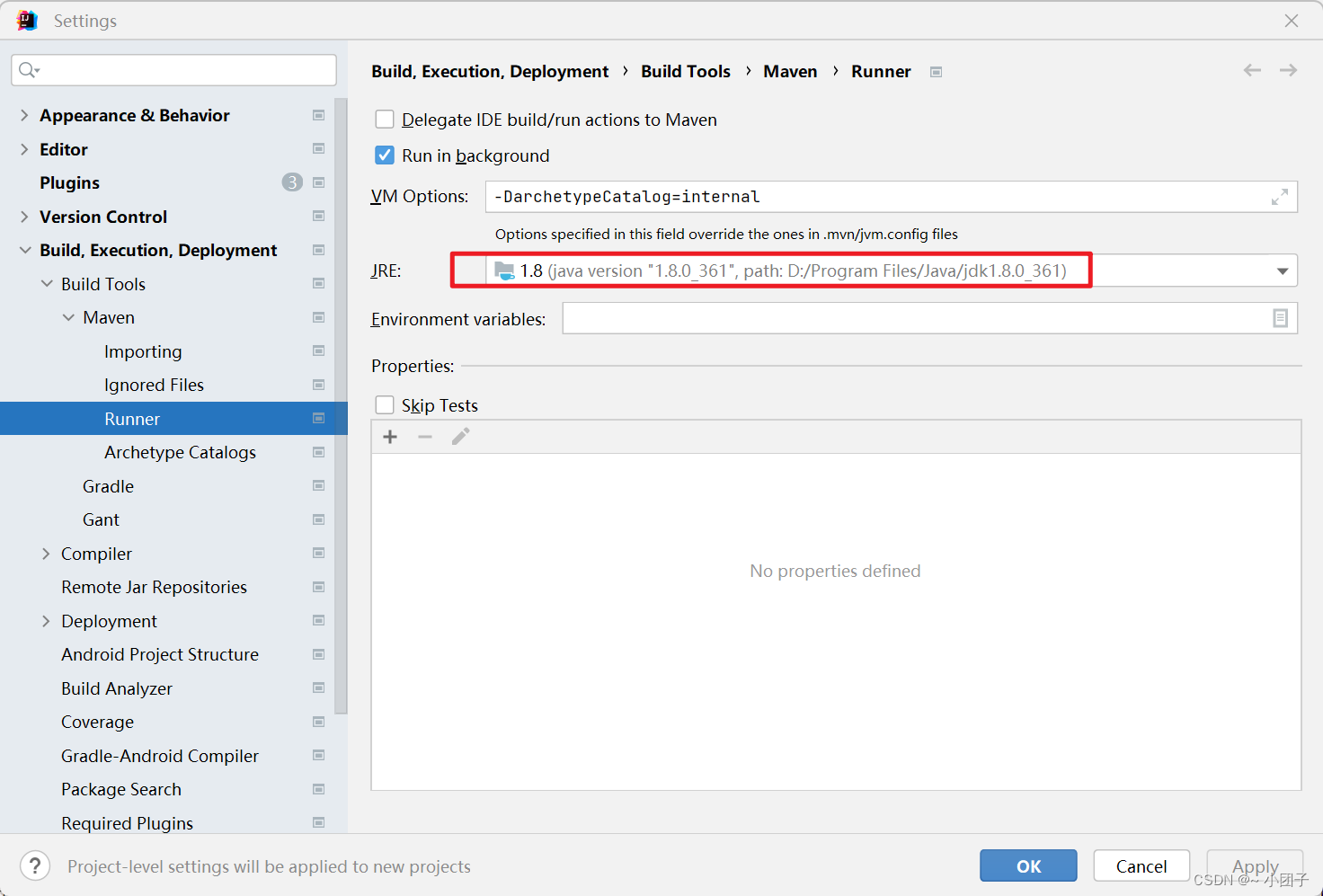Select Archetype Catalogs settings page
1323x896 pixels.
point(180,452)
